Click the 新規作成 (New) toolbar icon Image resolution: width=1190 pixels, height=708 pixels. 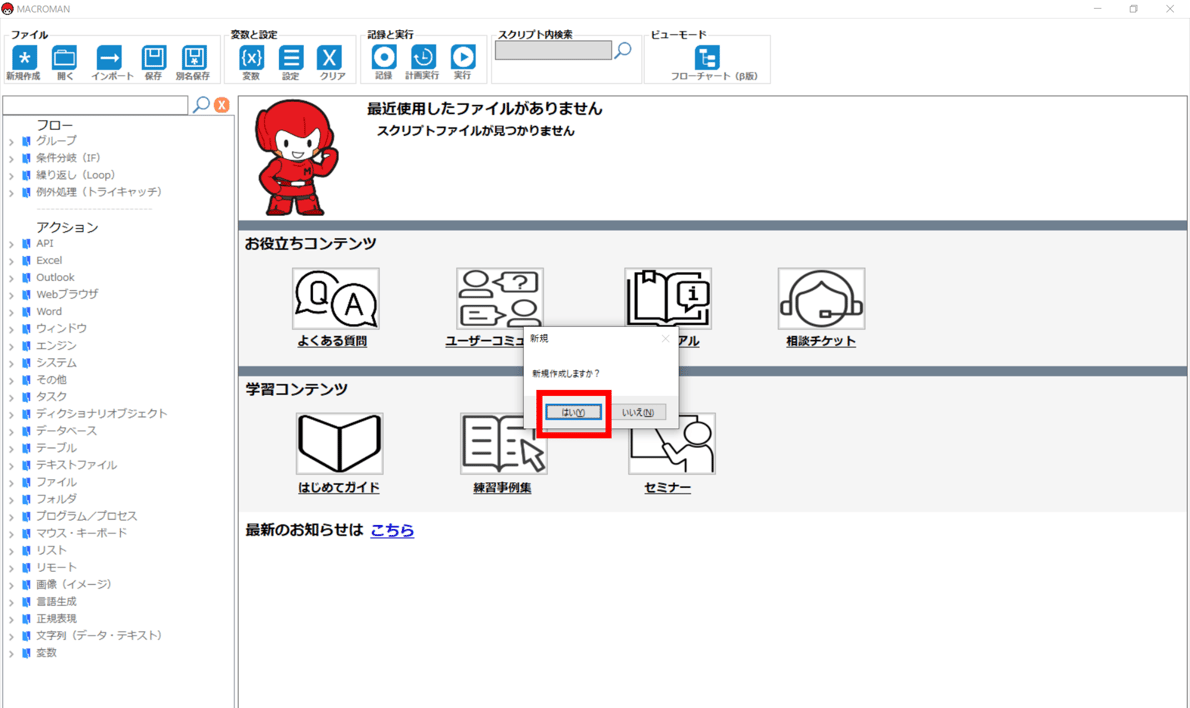24,58
